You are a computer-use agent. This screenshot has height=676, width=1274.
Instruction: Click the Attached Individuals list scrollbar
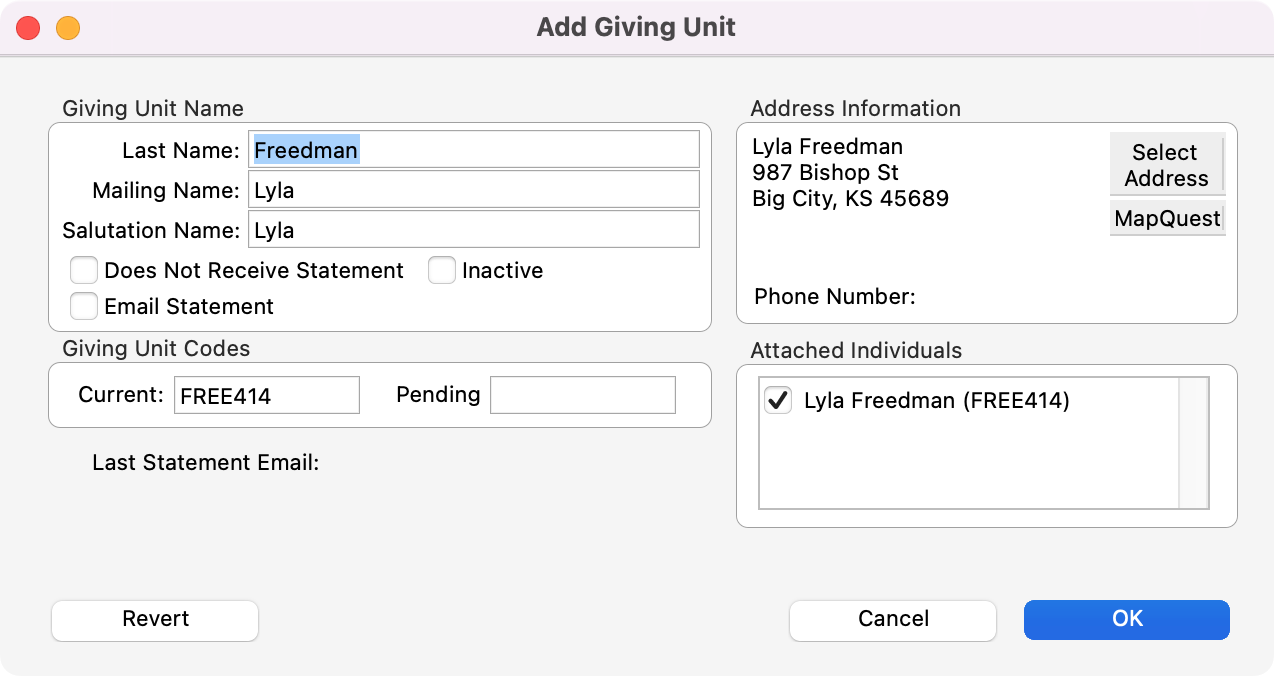point(1193,443)
